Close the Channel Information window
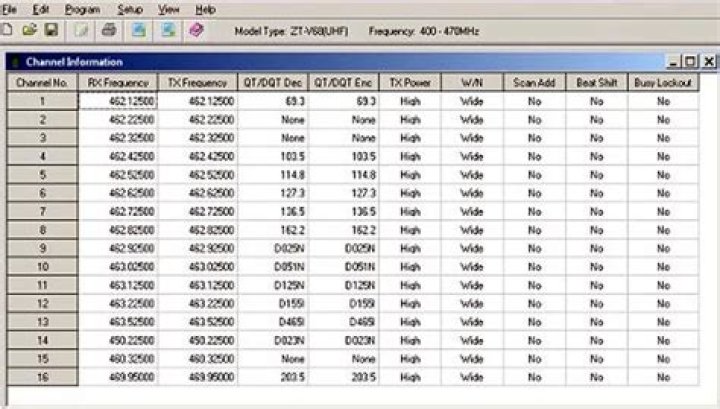Viewport: 720px width, 409px height. (709, 61)
